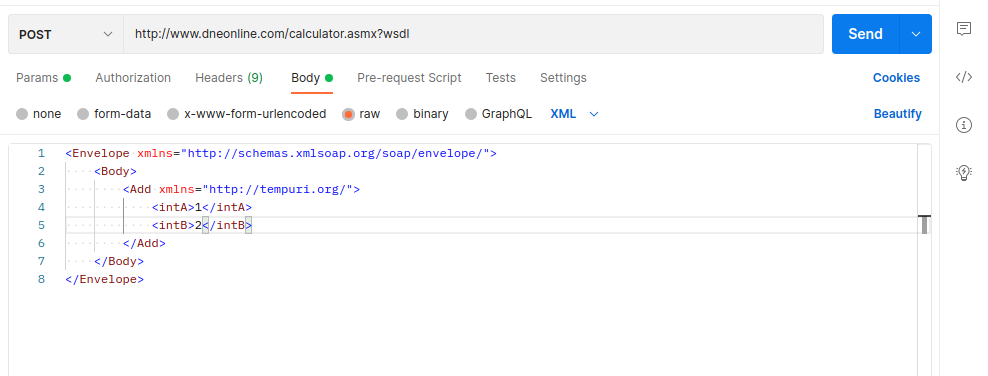
Task: Open the lightbulb related-requests icon
Action: click(963, 173)
